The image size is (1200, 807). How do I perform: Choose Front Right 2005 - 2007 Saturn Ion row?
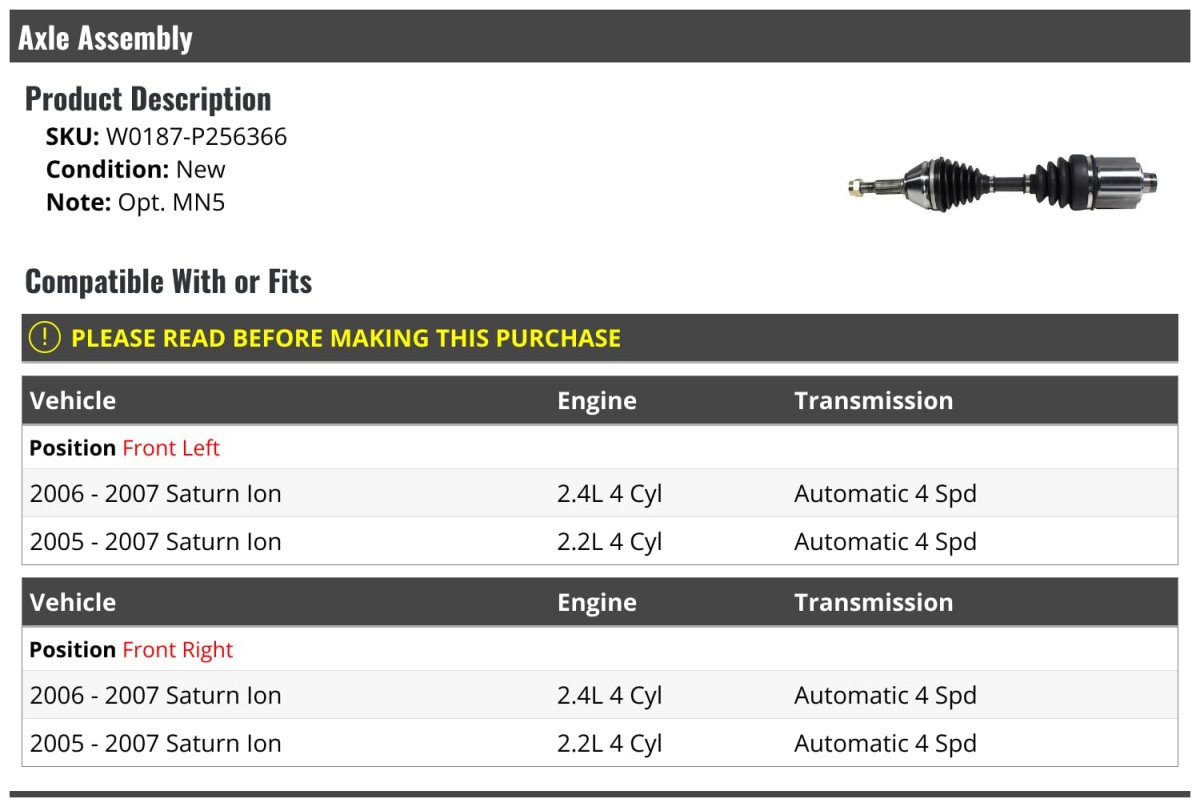[156, 744]
